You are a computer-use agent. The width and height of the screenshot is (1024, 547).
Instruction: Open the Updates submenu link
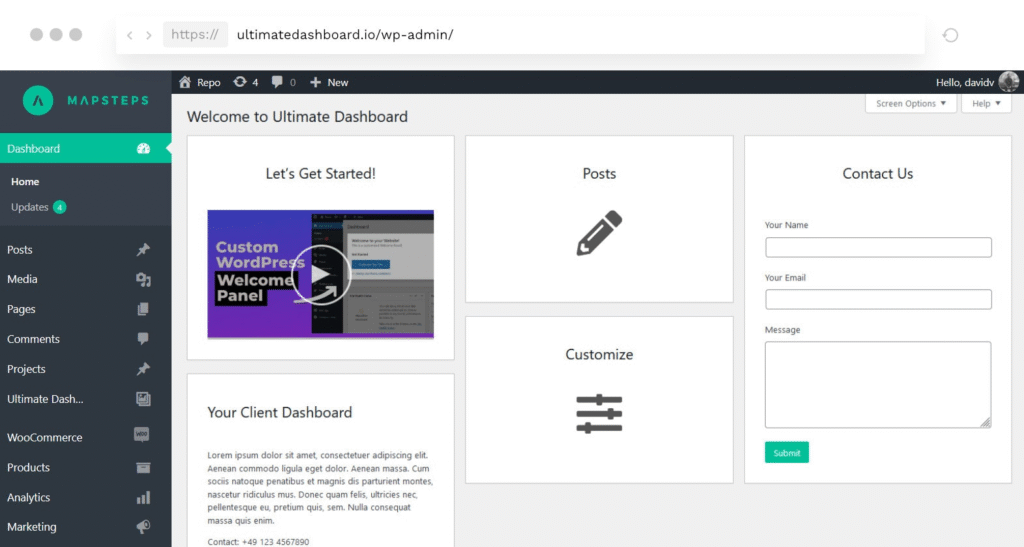(x=30, y=207)
